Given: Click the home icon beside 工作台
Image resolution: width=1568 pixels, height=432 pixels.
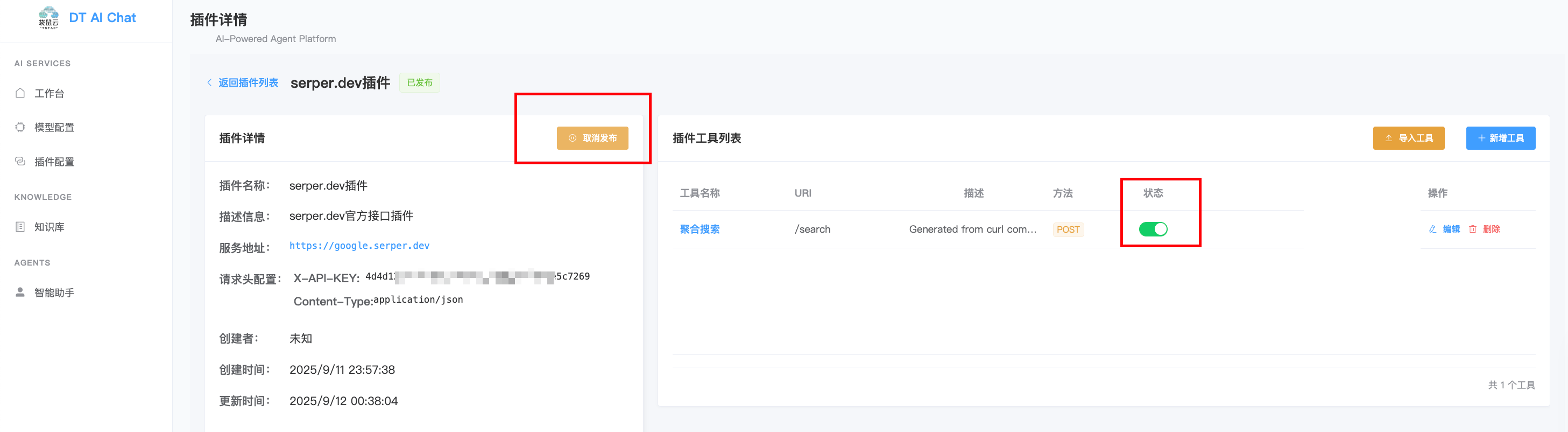Looking at the screenshot, I should pyautogui.click(x=20, y=93).
